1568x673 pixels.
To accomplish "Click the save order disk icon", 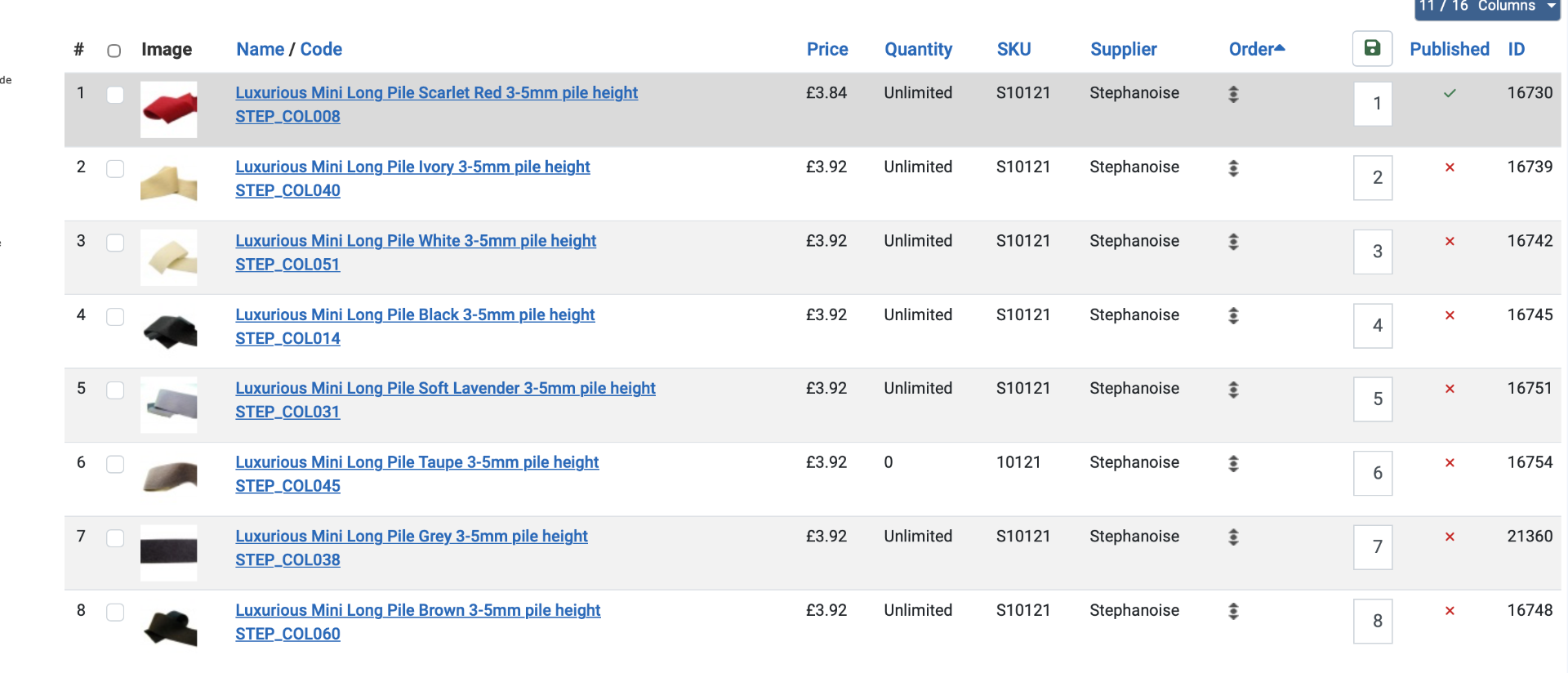I will coord(1372,49).
